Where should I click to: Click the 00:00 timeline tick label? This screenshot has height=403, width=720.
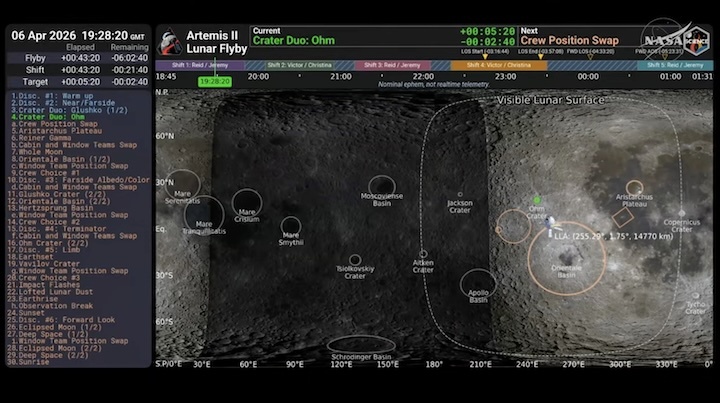588,77
